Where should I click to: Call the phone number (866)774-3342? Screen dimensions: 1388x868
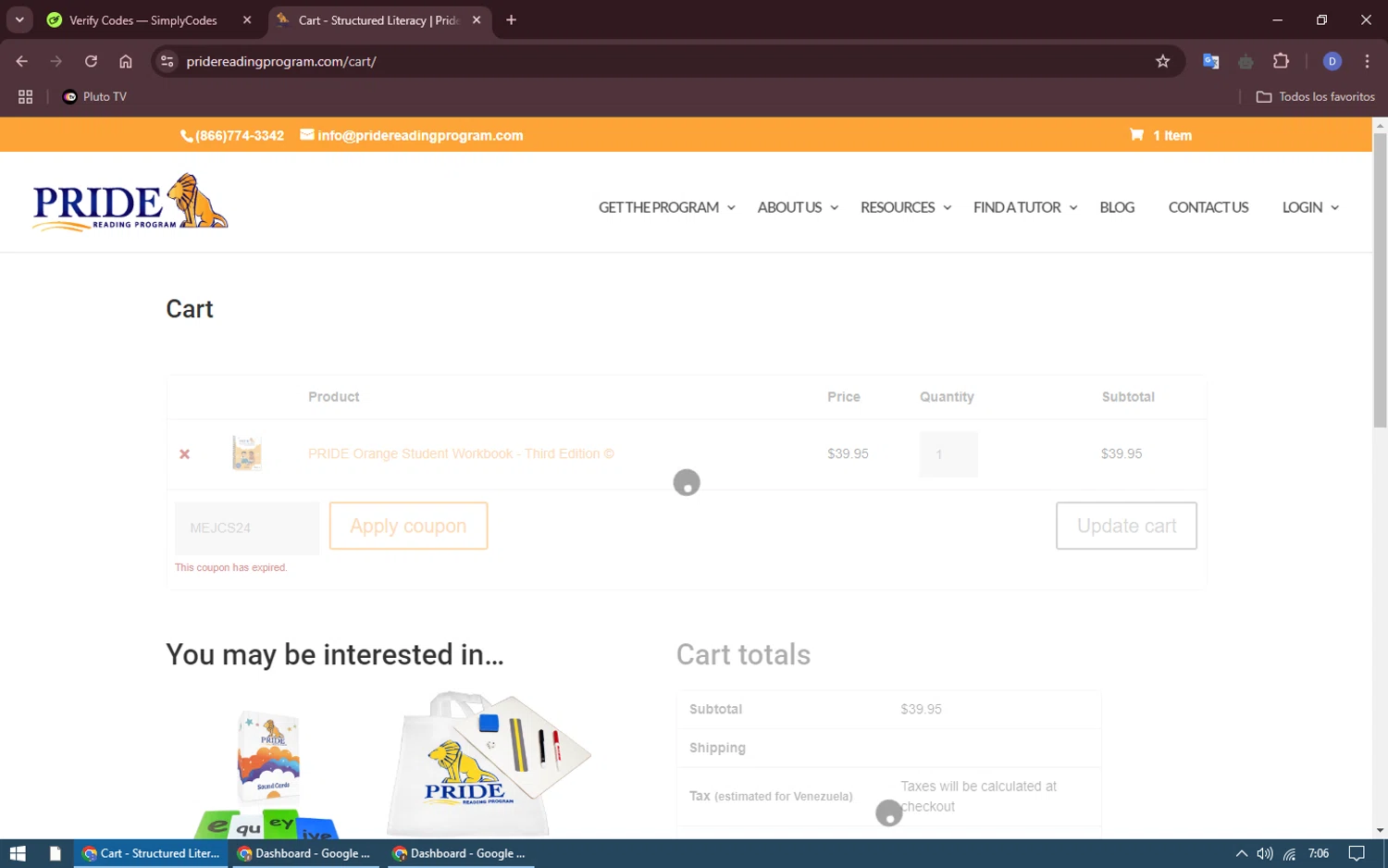click(x=232, y=135)
